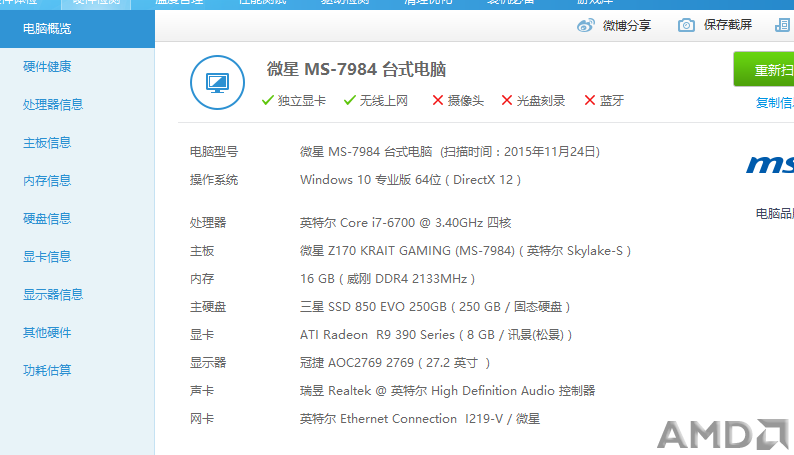
Task: Click the 主硬盘 label
Action: tap(208, 307)
